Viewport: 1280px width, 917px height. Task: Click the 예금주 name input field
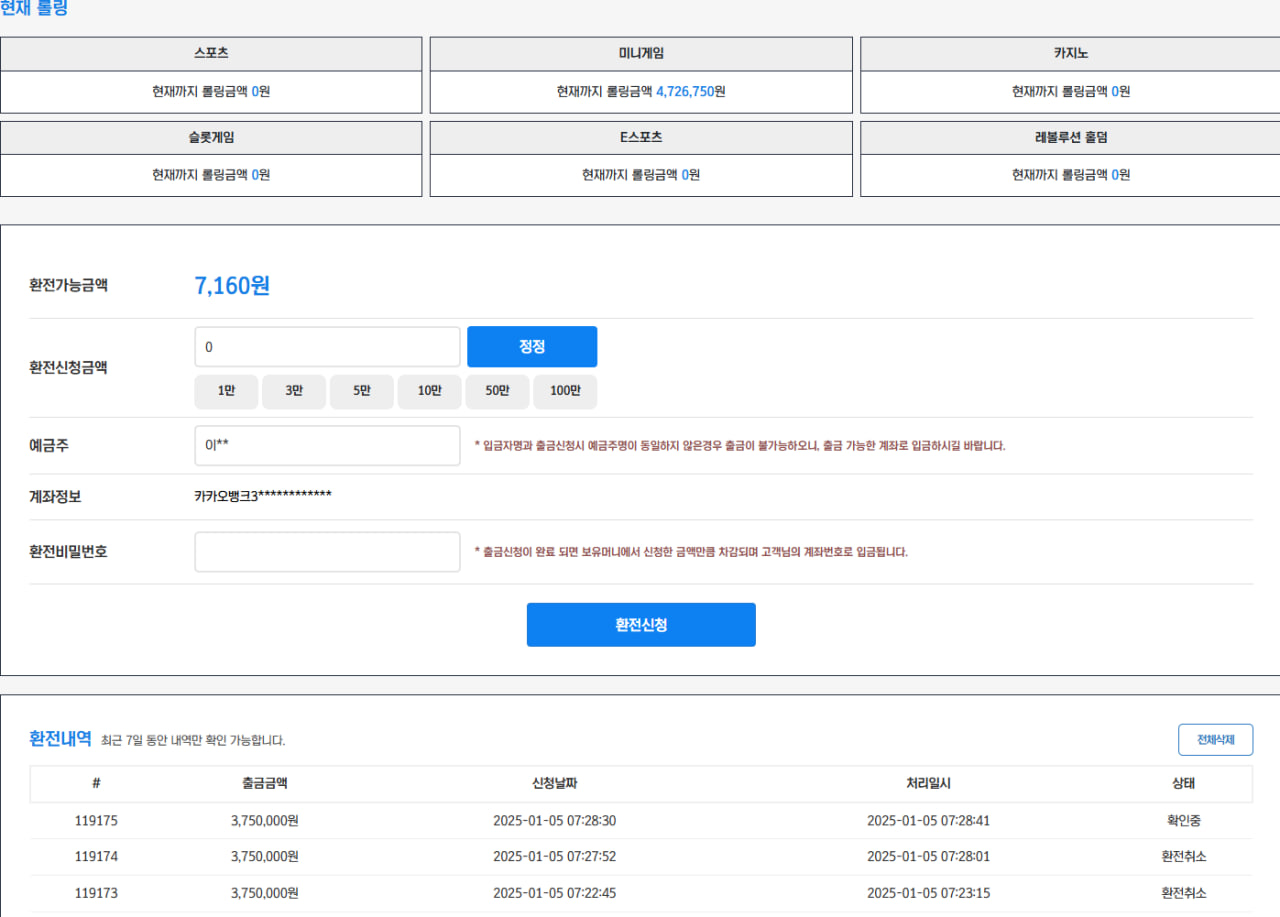(x=327, y=446)
